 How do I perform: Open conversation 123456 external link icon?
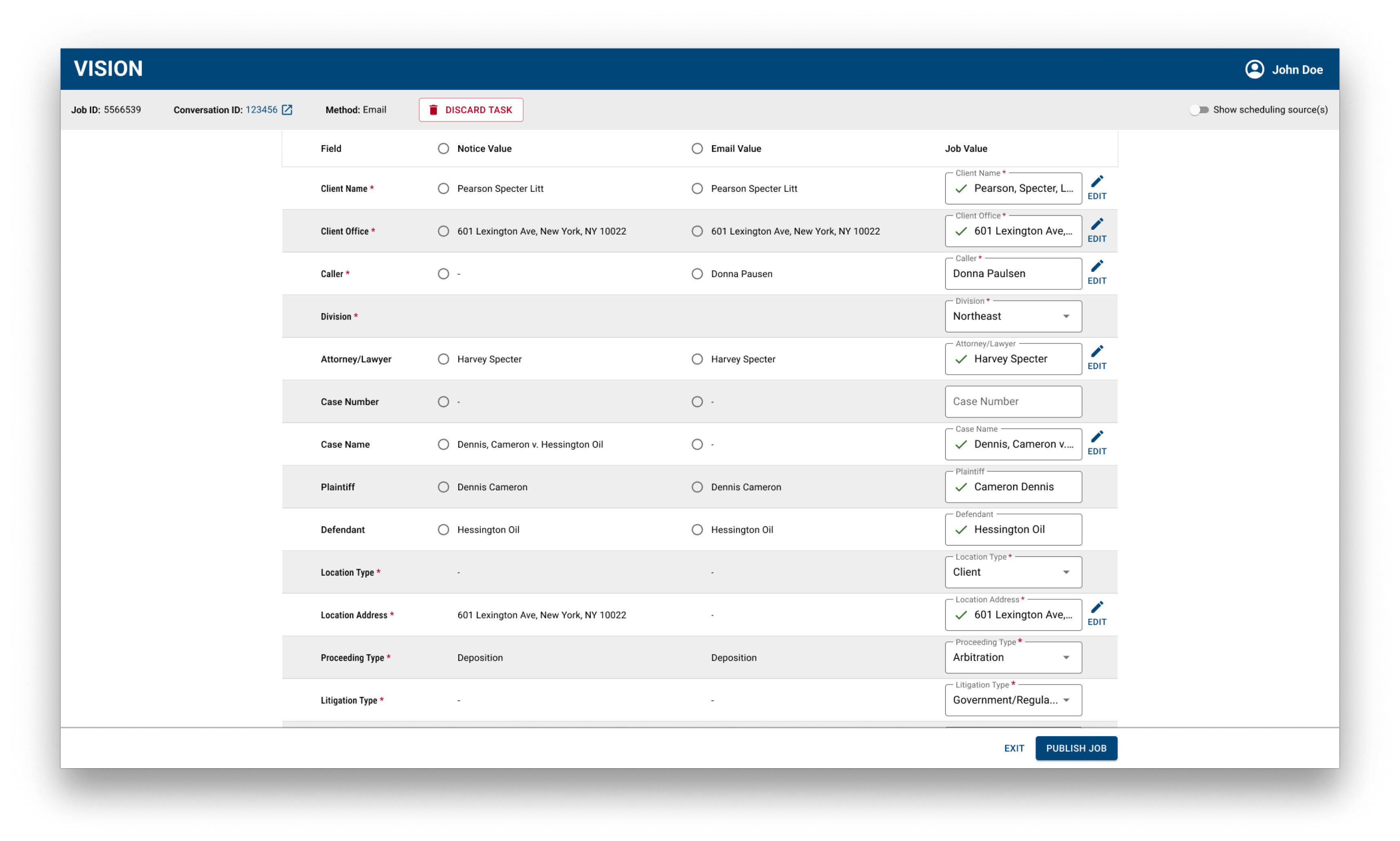point(287,110)
